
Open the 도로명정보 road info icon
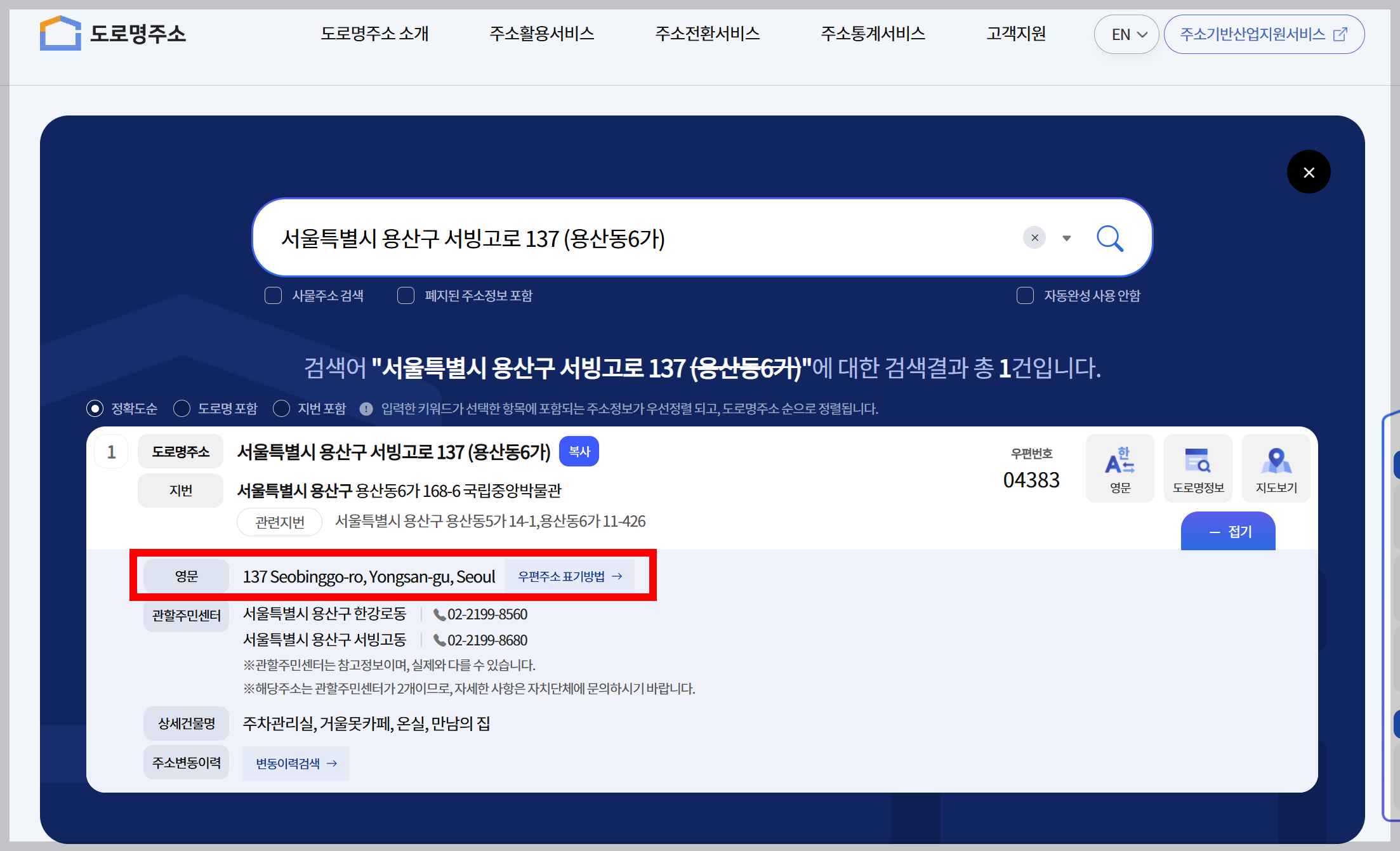coord(1198,468)
